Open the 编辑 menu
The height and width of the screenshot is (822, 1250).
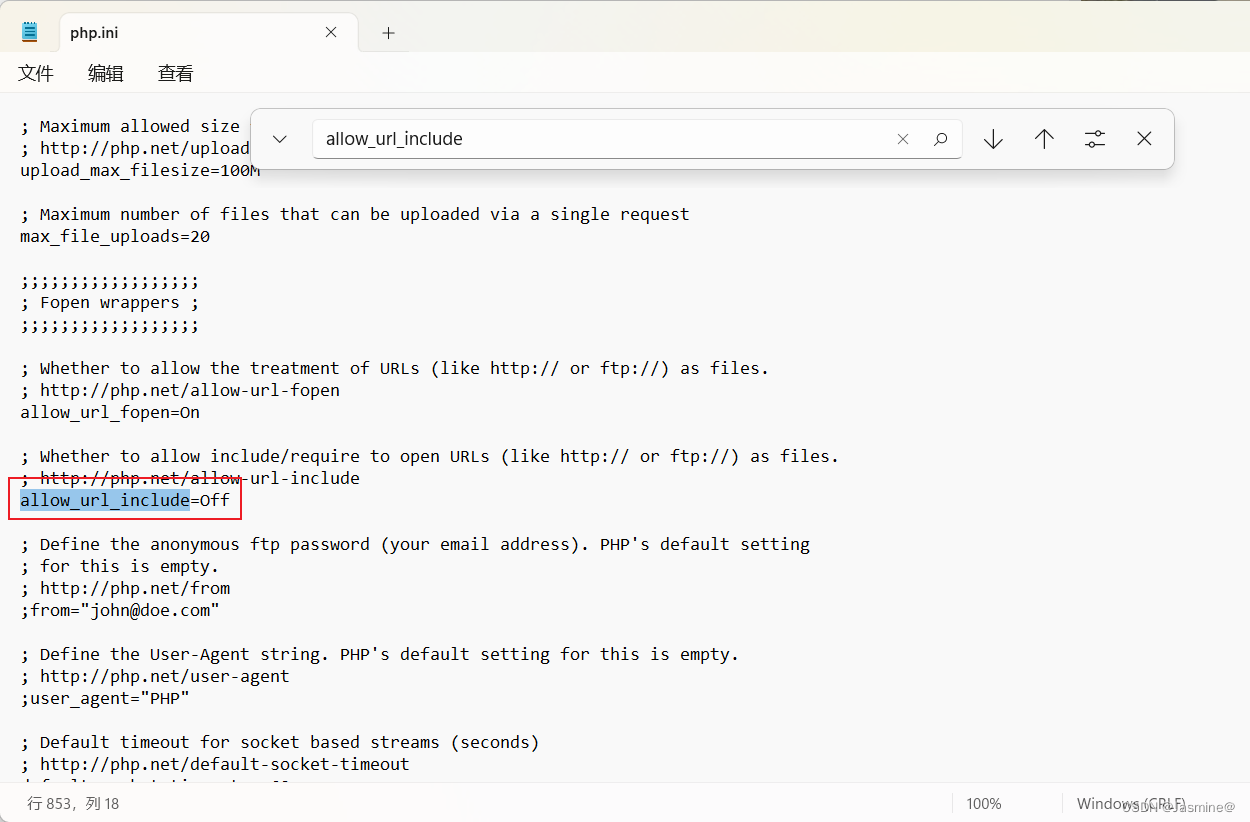pos(105,73)
